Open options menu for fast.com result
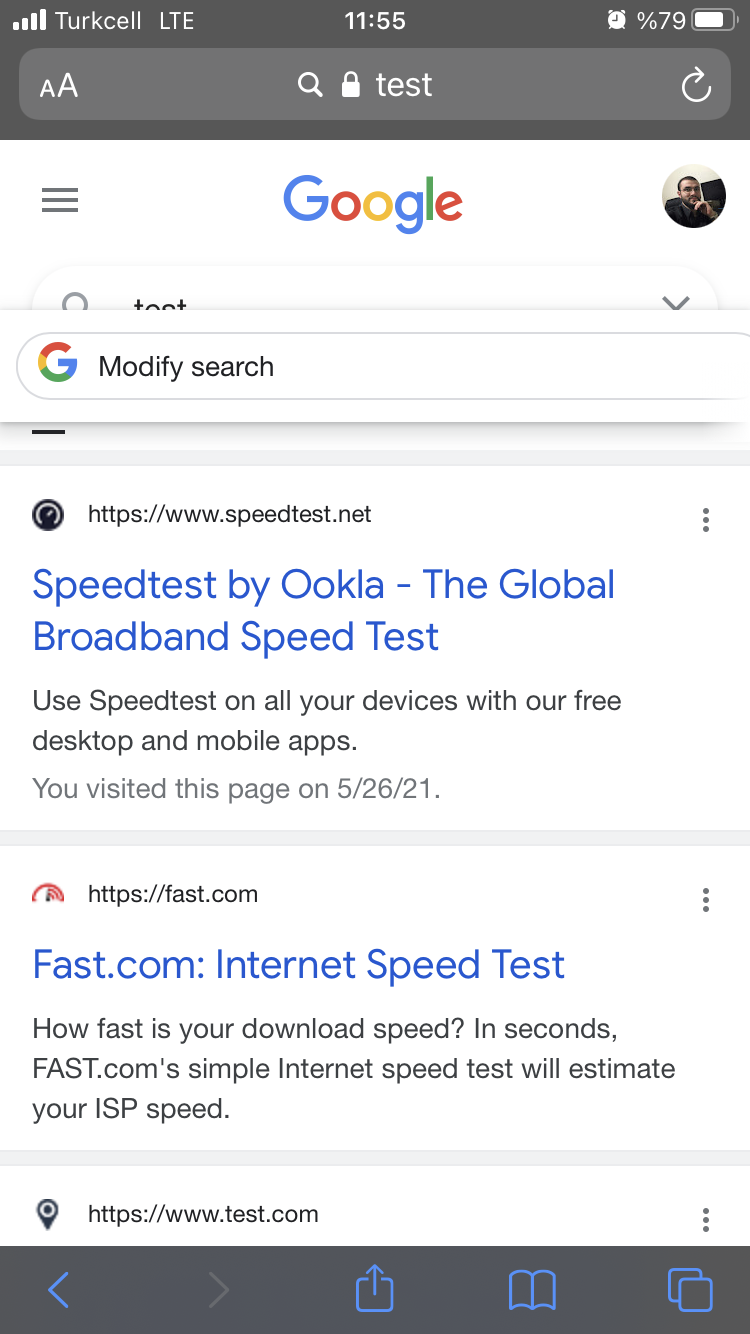 [706, 899]
